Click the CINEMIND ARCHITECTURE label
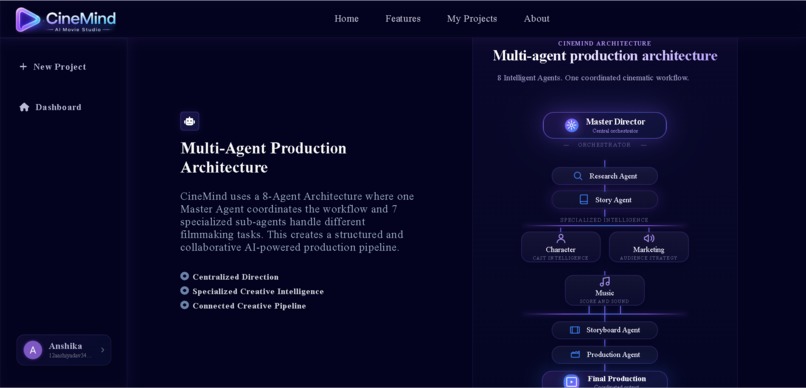Image resolution: width=806 pixels, height=388 pixels. click(x=604, y=43)
